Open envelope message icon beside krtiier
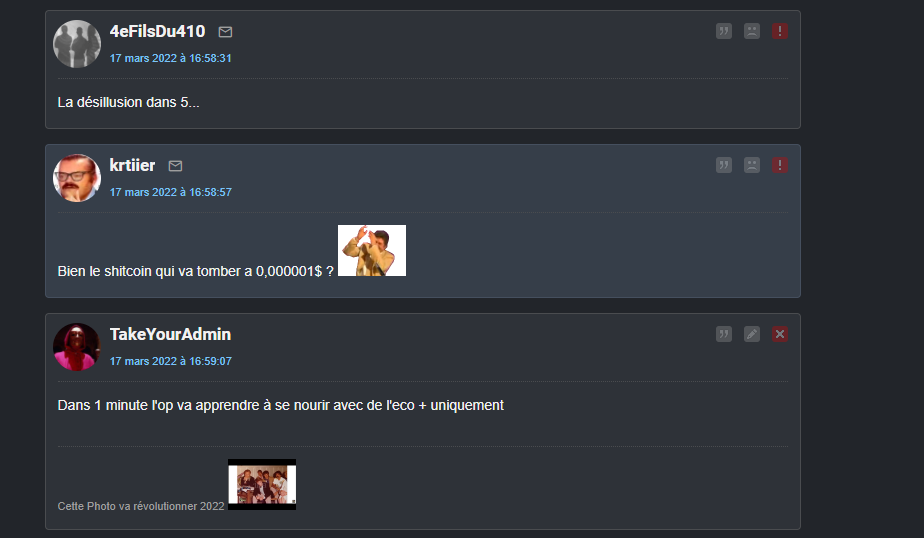This screenshot has height=538, width=924. coord(175,166)
